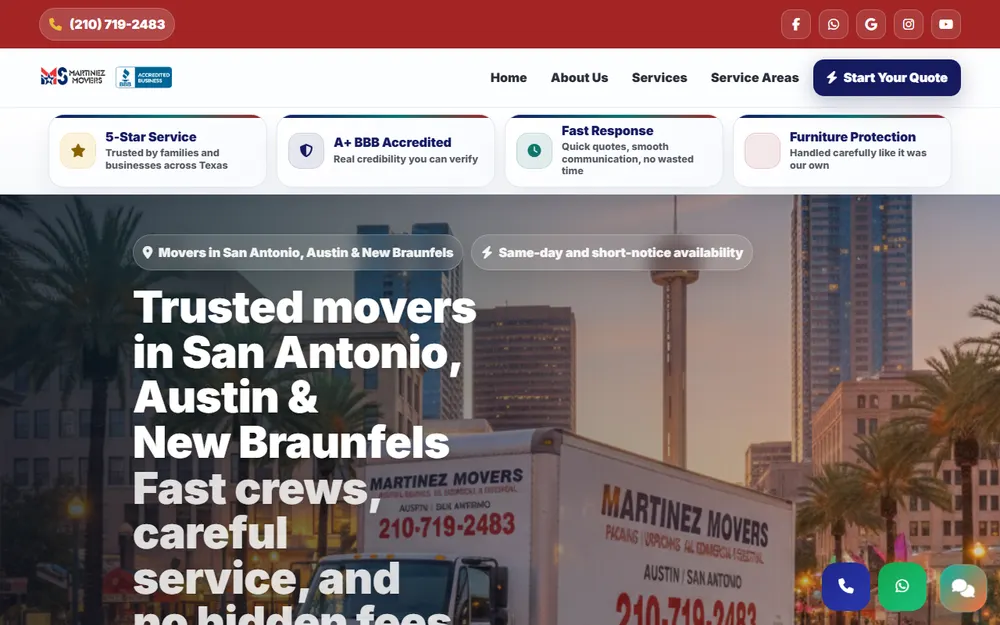
Task: Click the lightning icon on Start Your Quote
Action: [x=832, y=78]
